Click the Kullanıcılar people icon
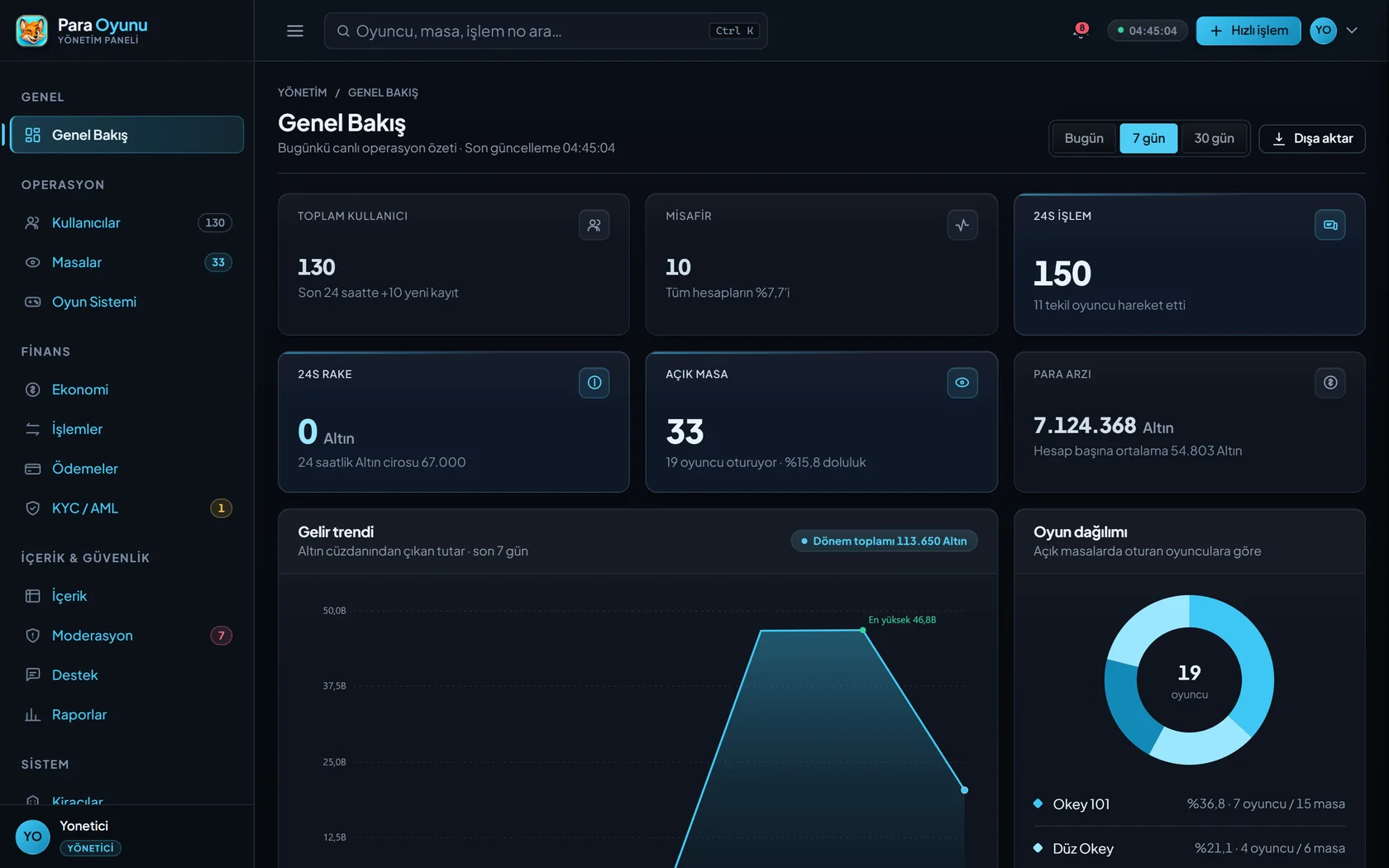The height and width of the screenshot is (868, 1389). (x=33, y=222)
